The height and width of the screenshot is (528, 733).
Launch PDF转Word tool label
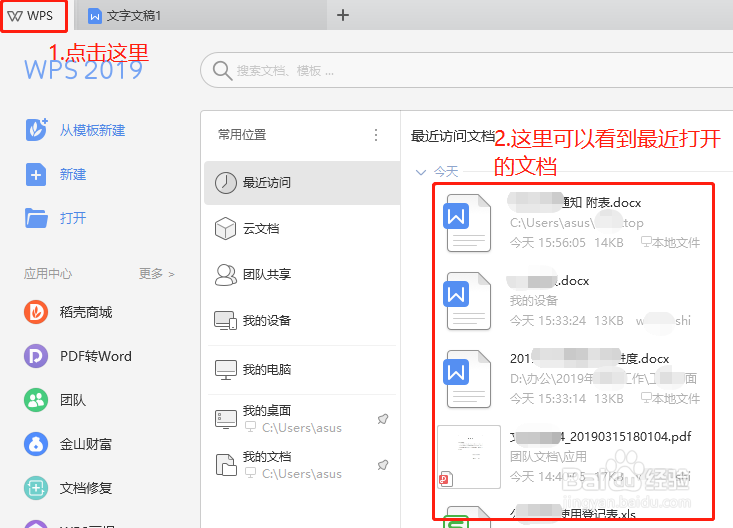[96, 356]
